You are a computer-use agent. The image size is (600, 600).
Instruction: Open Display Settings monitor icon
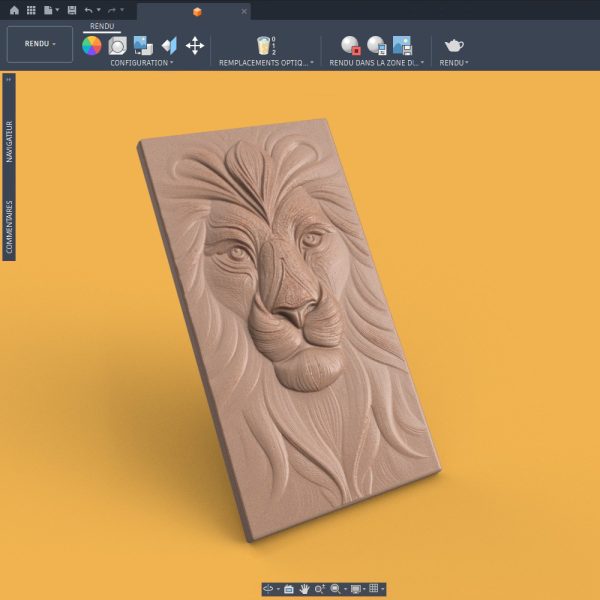(356, 589)
